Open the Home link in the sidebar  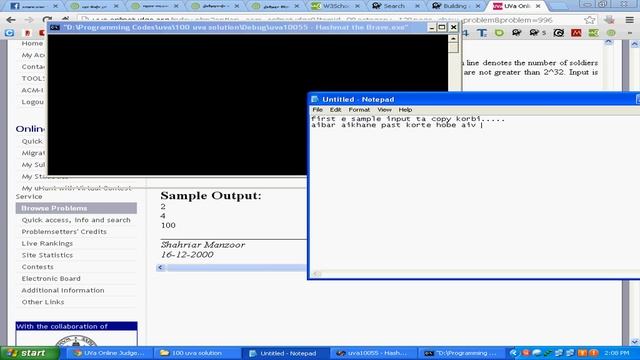point(32,43)
